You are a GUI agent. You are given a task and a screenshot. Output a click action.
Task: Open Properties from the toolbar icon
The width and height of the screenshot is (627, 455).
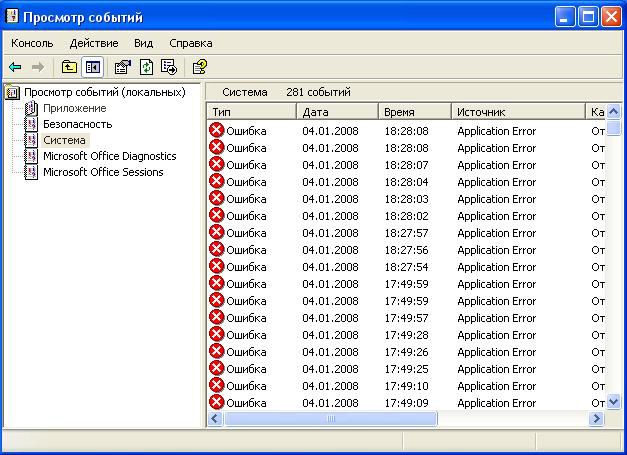click(x=123, y=67)
